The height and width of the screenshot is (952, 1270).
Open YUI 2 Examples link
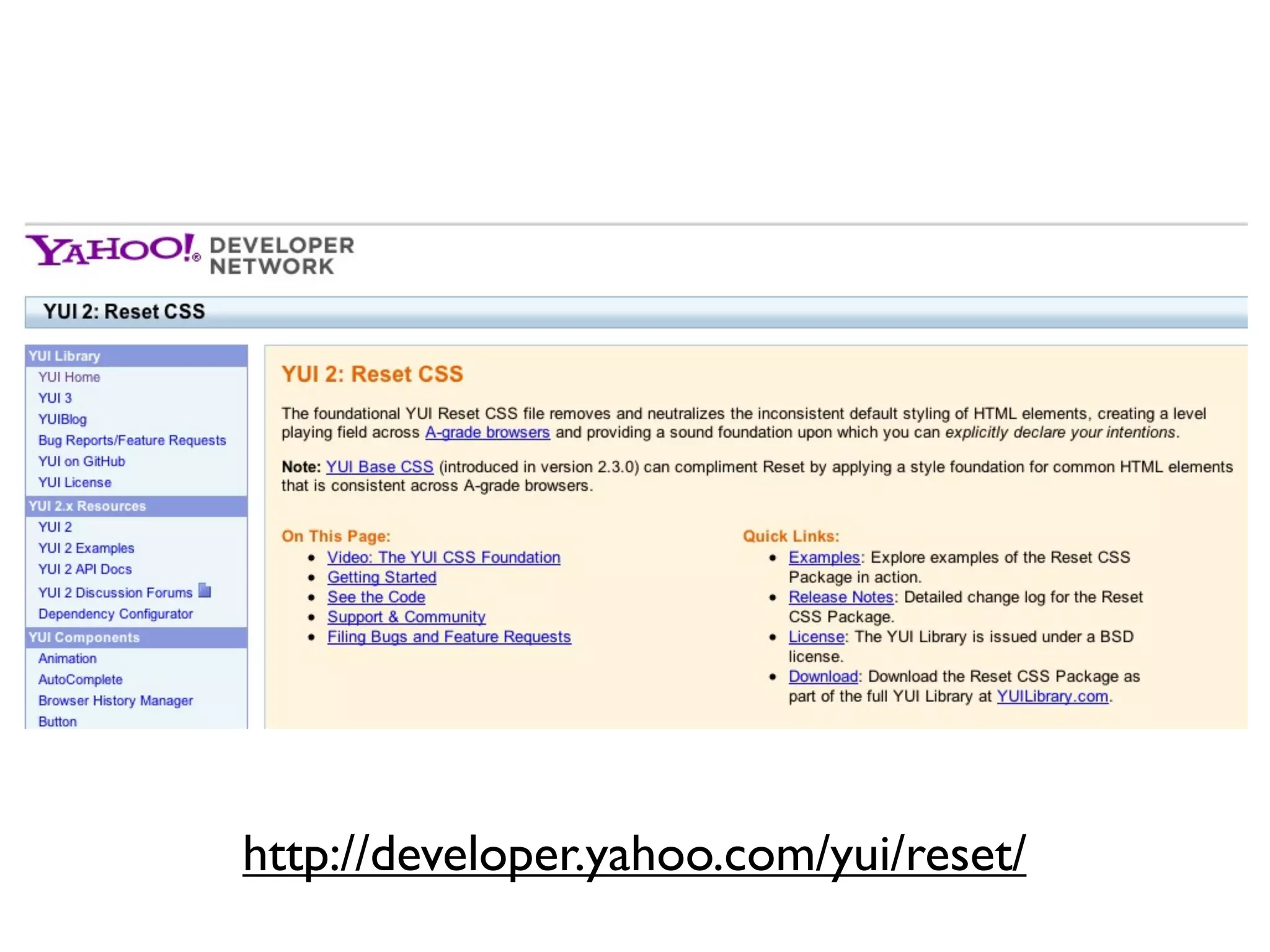pyautogui.click(x=86, y=548)
